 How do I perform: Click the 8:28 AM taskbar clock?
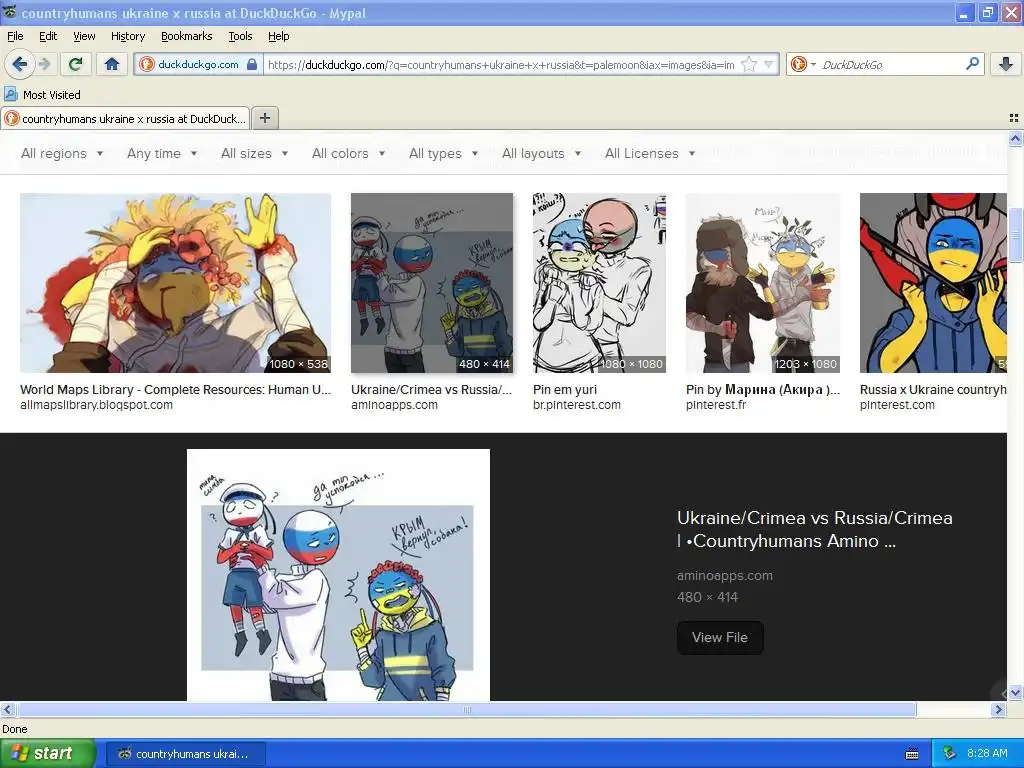pyautogui.click(x=987, y=754)
